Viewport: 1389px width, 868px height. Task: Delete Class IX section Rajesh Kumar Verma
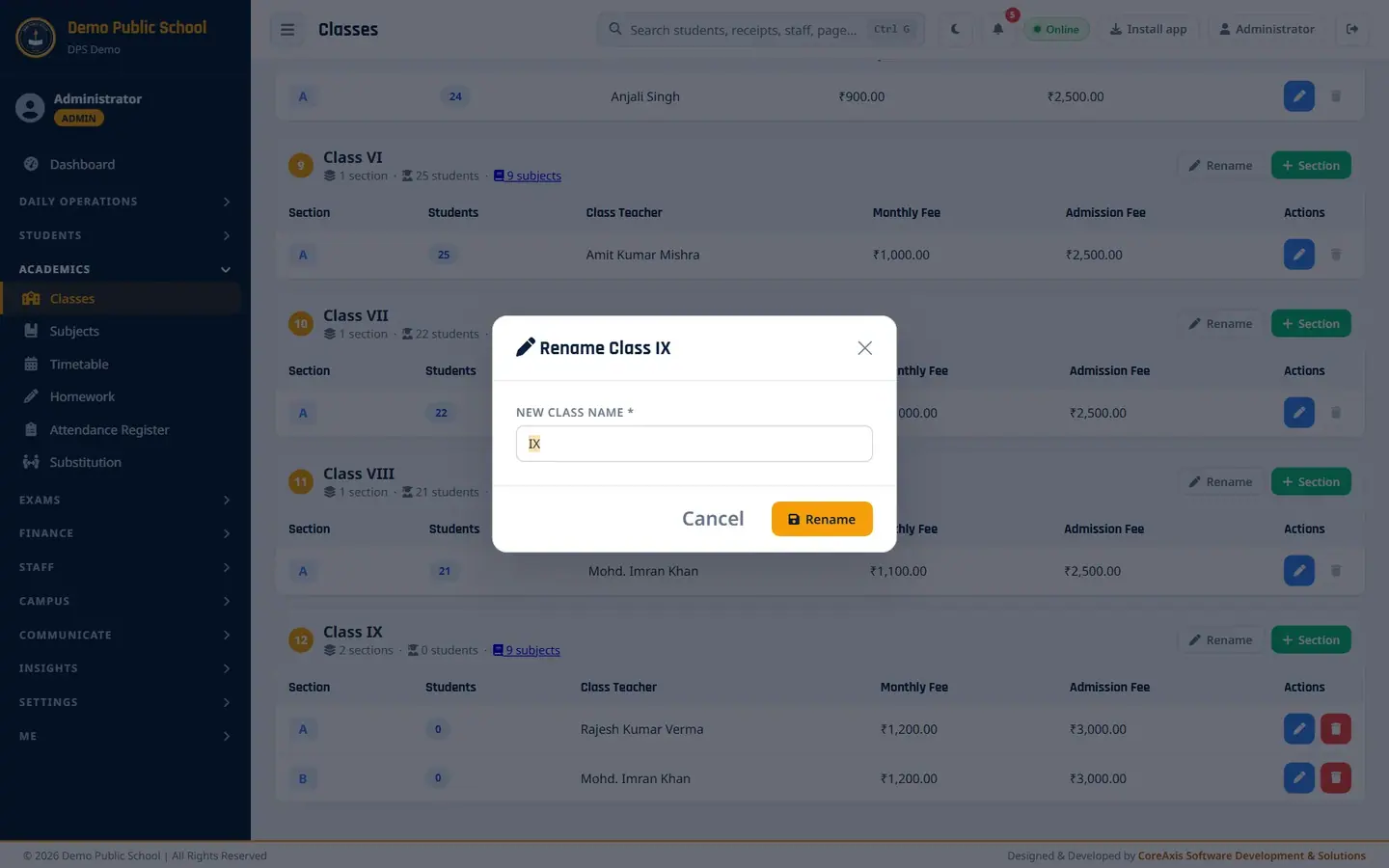pos(1336,729)
